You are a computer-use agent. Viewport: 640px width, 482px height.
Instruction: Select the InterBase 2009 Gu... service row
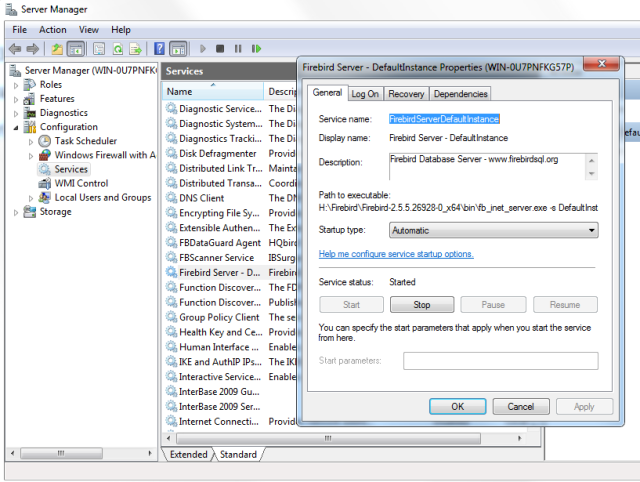point(231,391)
